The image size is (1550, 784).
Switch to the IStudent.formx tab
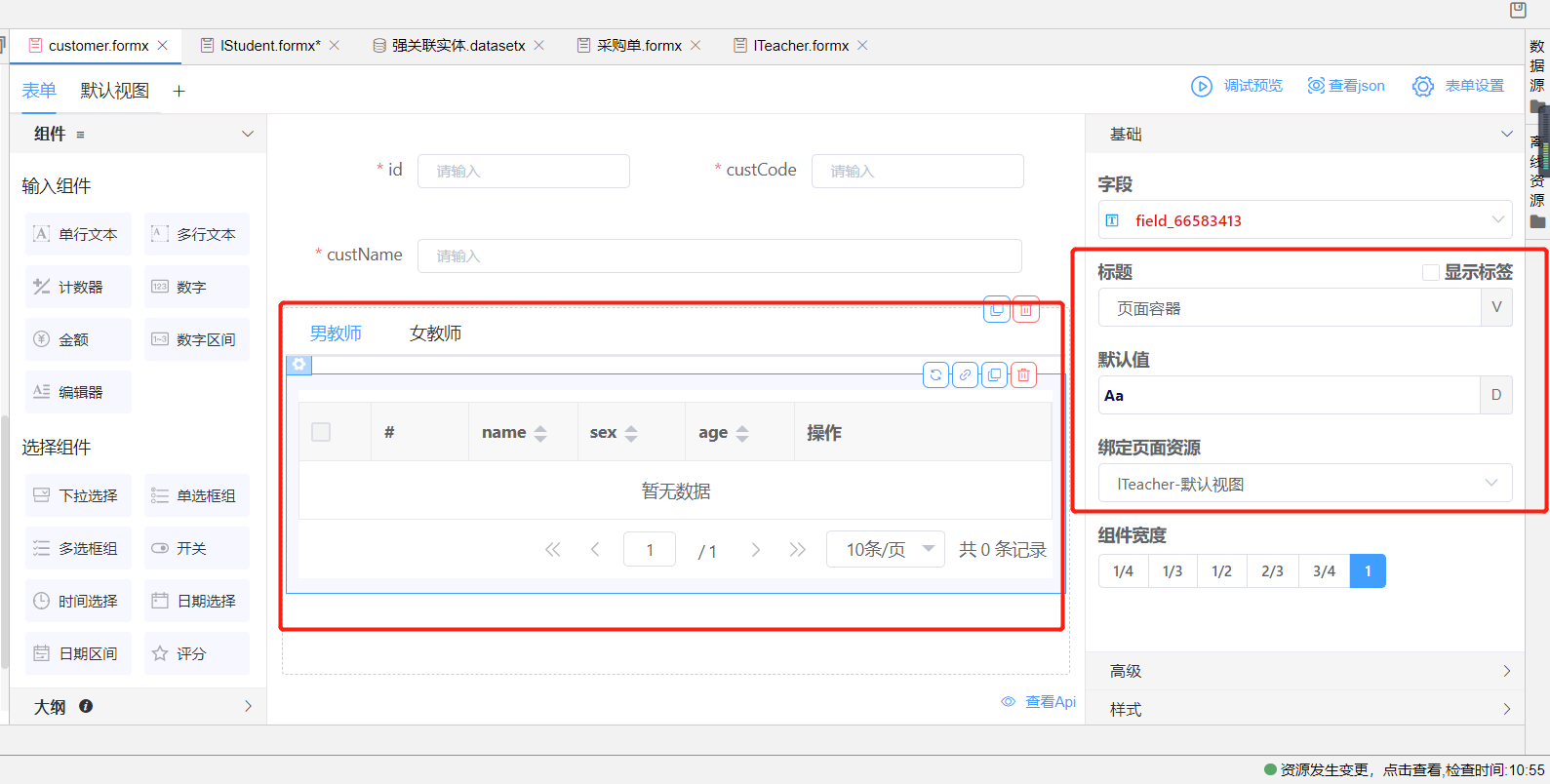269,46
